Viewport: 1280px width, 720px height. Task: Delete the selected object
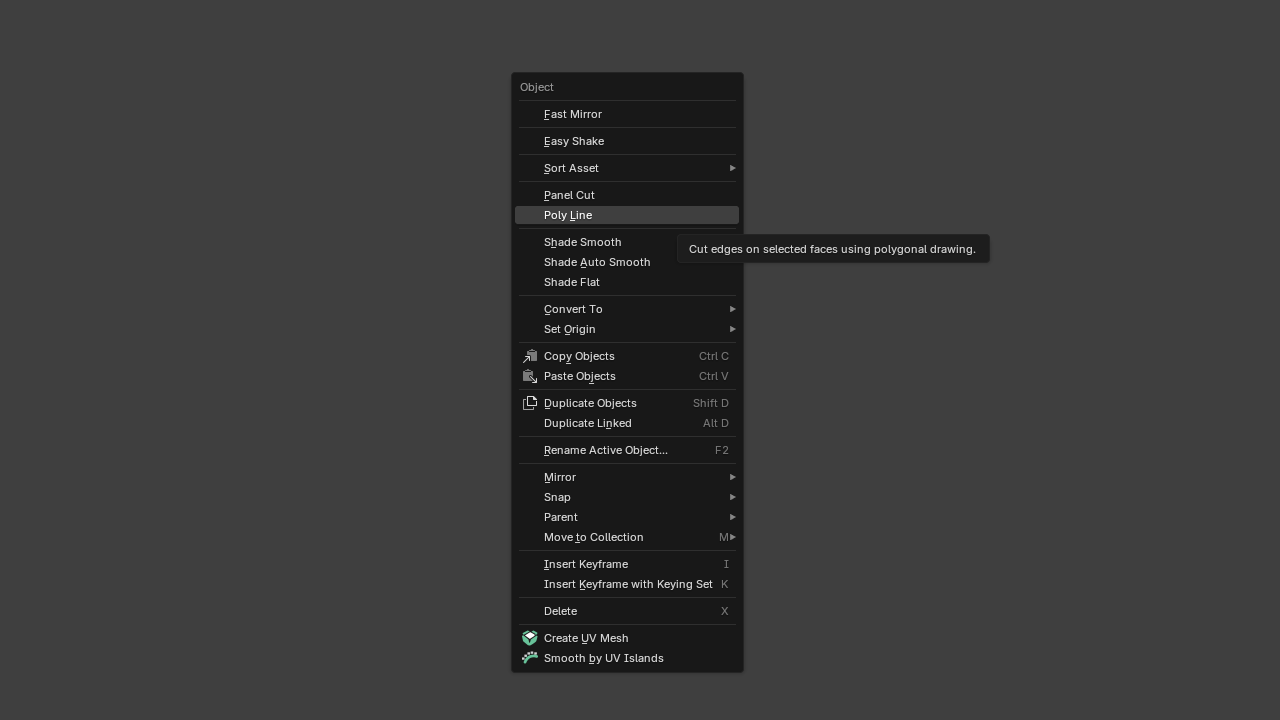tap(560, 611)
